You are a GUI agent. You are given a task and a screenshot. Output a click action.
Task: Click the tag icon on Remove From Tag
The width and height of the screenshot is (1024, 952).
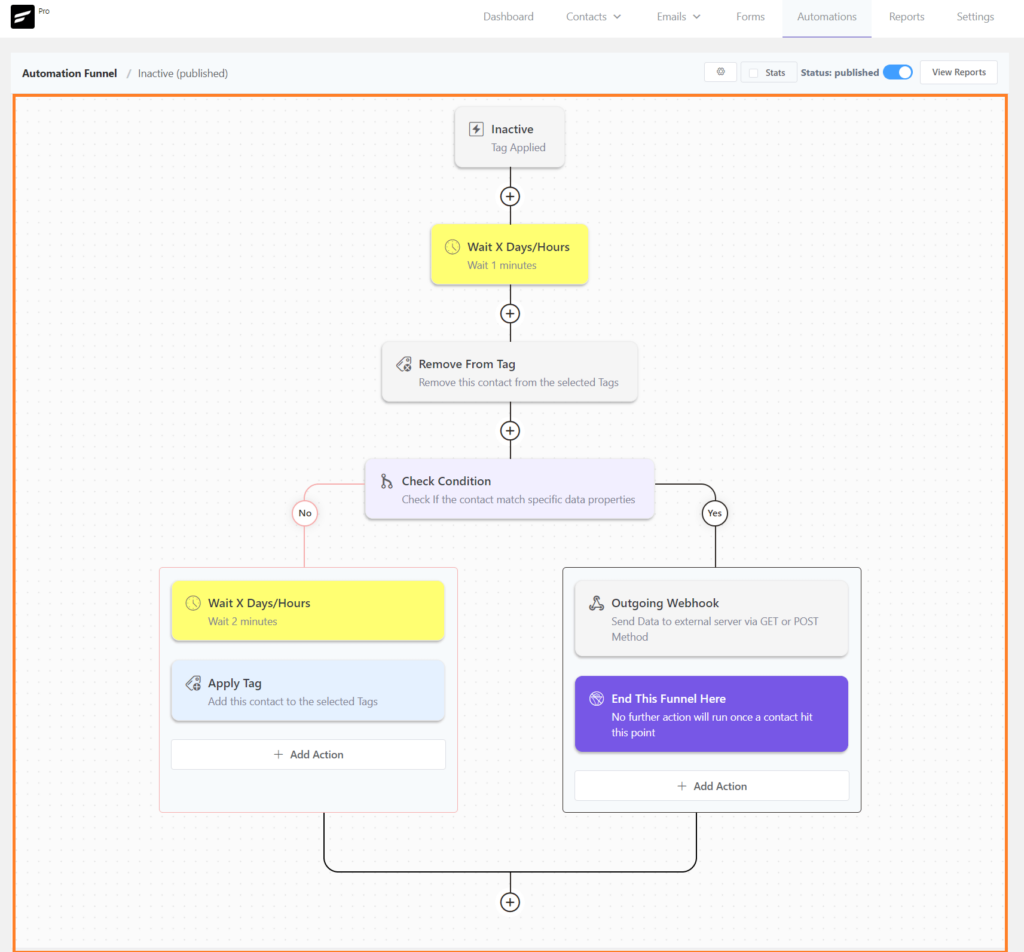(x=404, y=365)
